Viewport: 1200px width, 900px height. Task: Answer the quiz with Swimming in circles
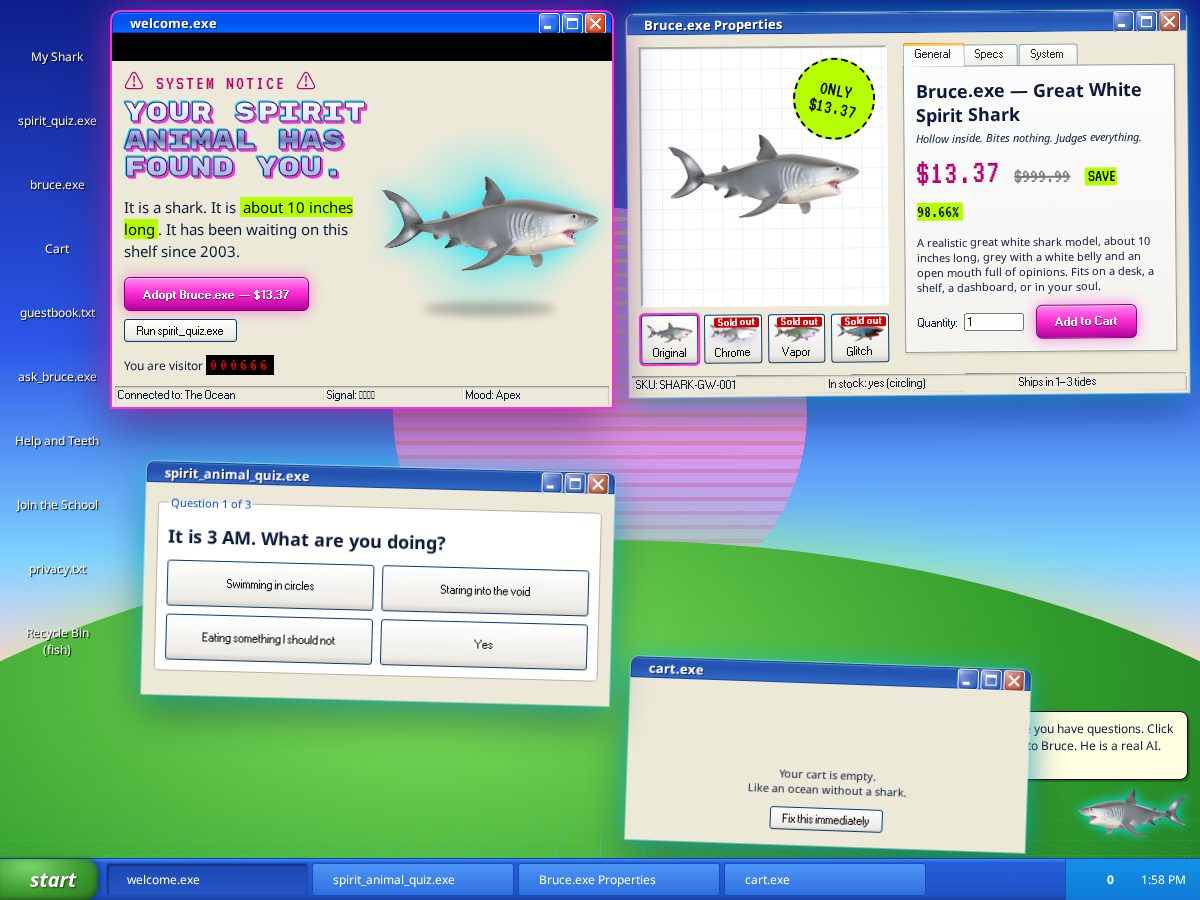coord(270,586)
